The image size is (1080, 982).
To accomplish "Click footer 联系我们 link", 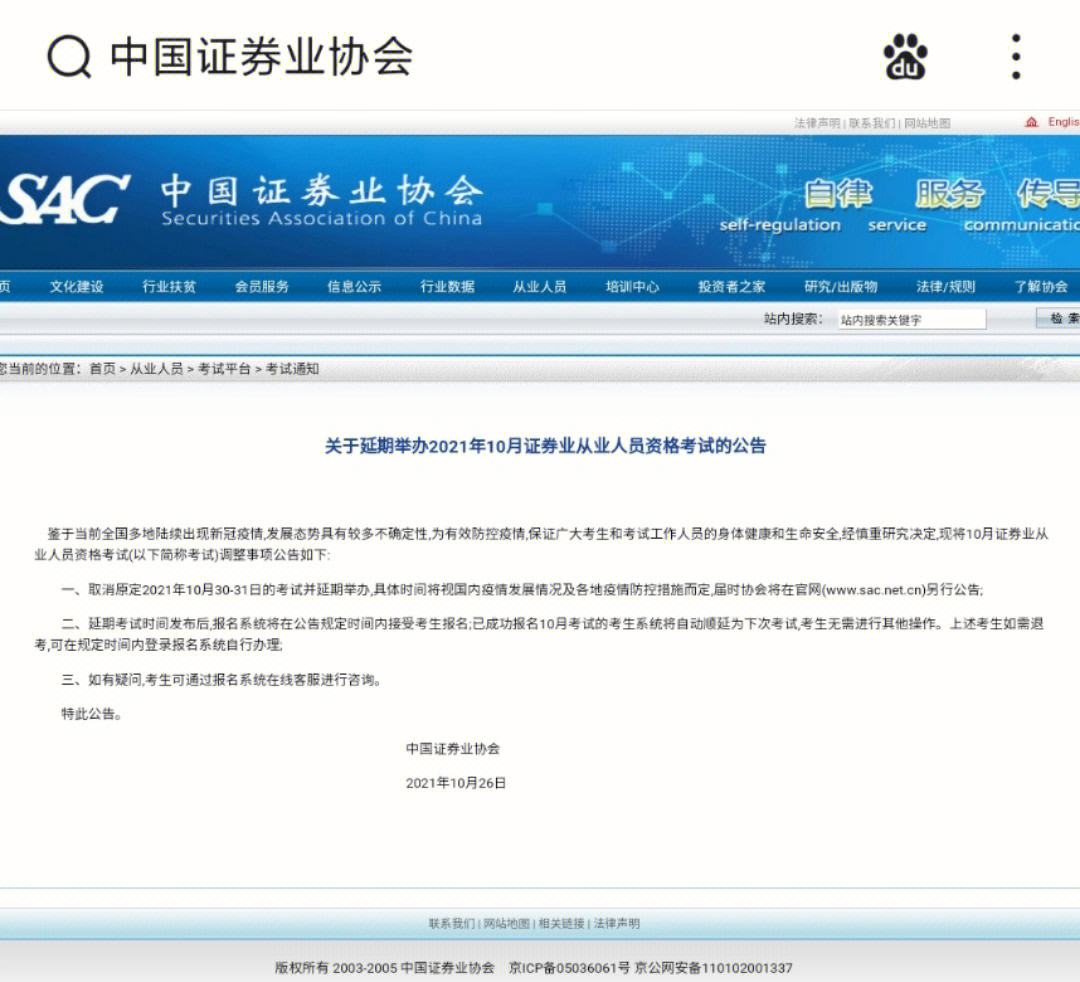I will coord(451,923).
